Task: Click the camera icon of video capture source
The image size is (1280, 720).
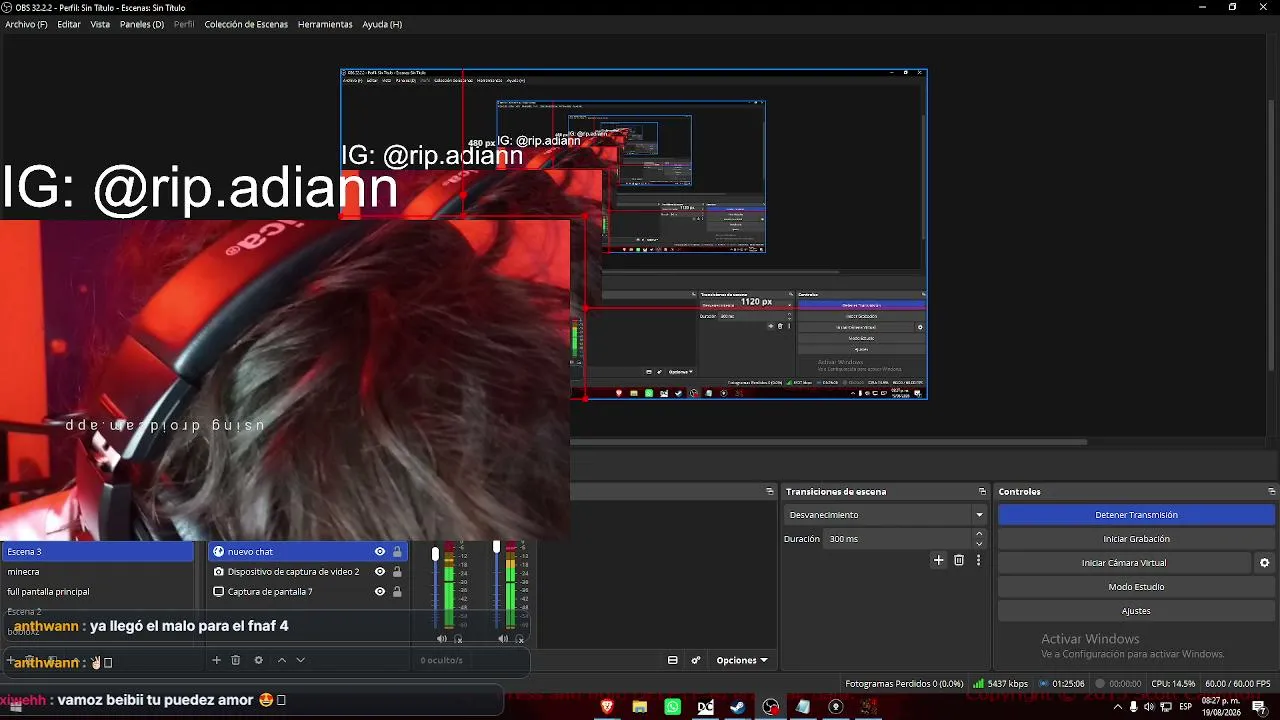Action: point(219,572)
